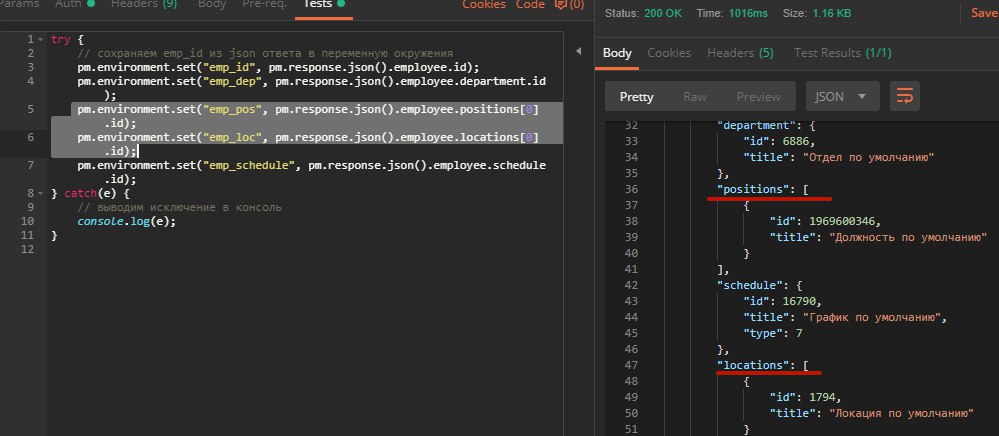This screenshot has height=436, width=999.
Task: Click the comment about выводим исключение в консоль
Action: (x=180, y=207)
